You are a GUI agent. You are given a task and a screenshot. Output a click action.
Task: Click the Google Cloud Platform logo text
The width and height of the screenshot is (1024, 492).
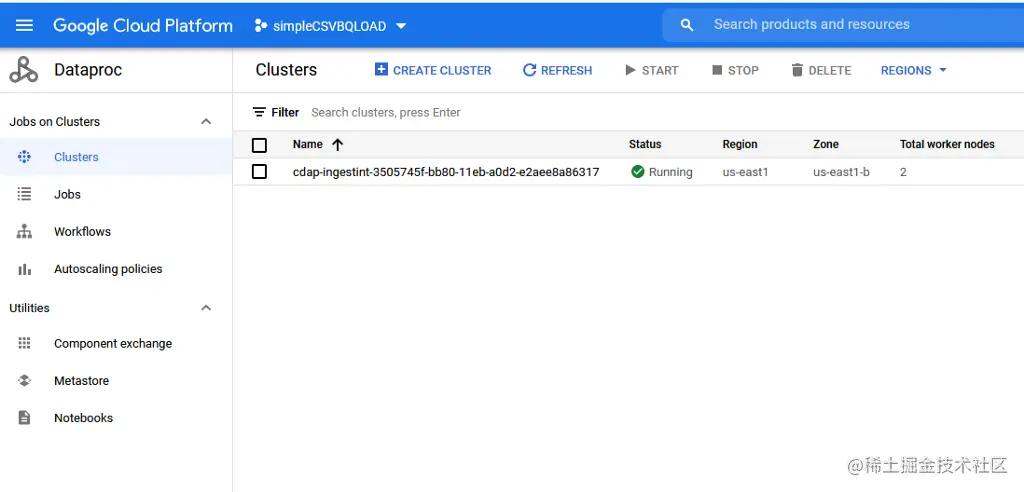[142, 26]
